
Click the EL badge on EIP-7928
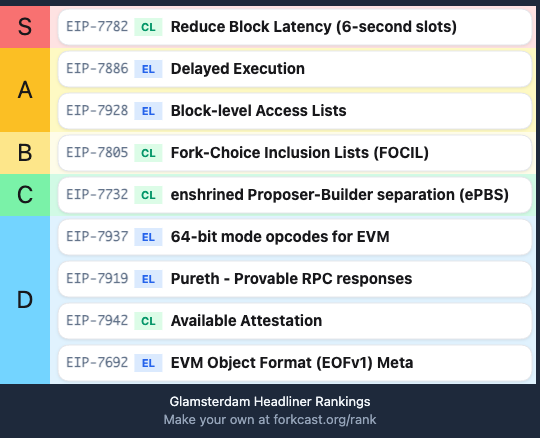pos(148,111)
